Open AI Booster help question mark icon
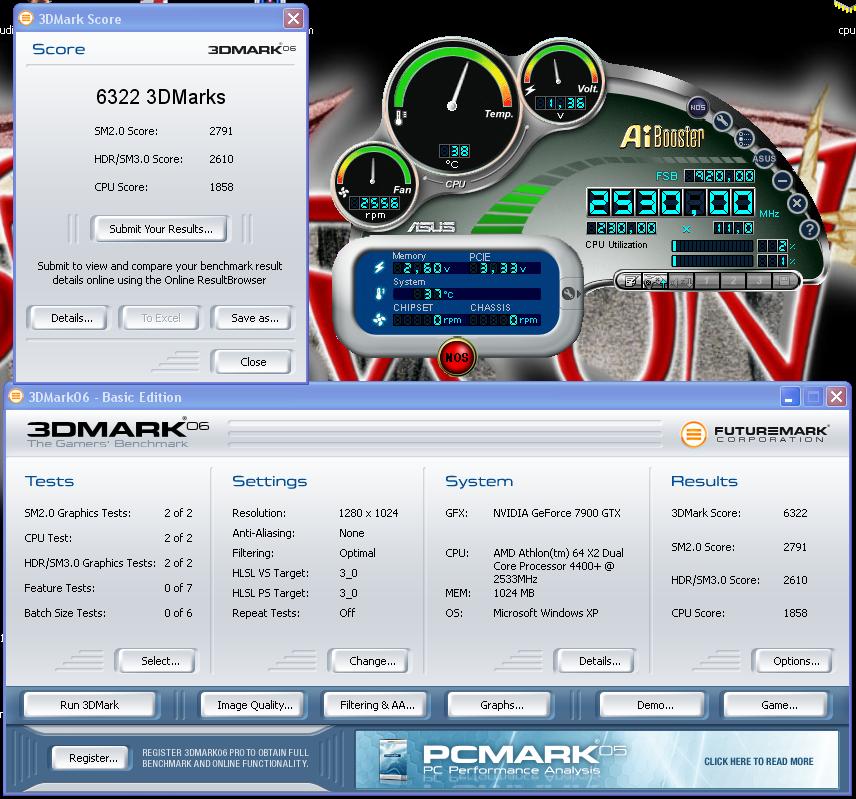Image resolution: width=856 pixels, height=799 pixels. pos(810,229)
